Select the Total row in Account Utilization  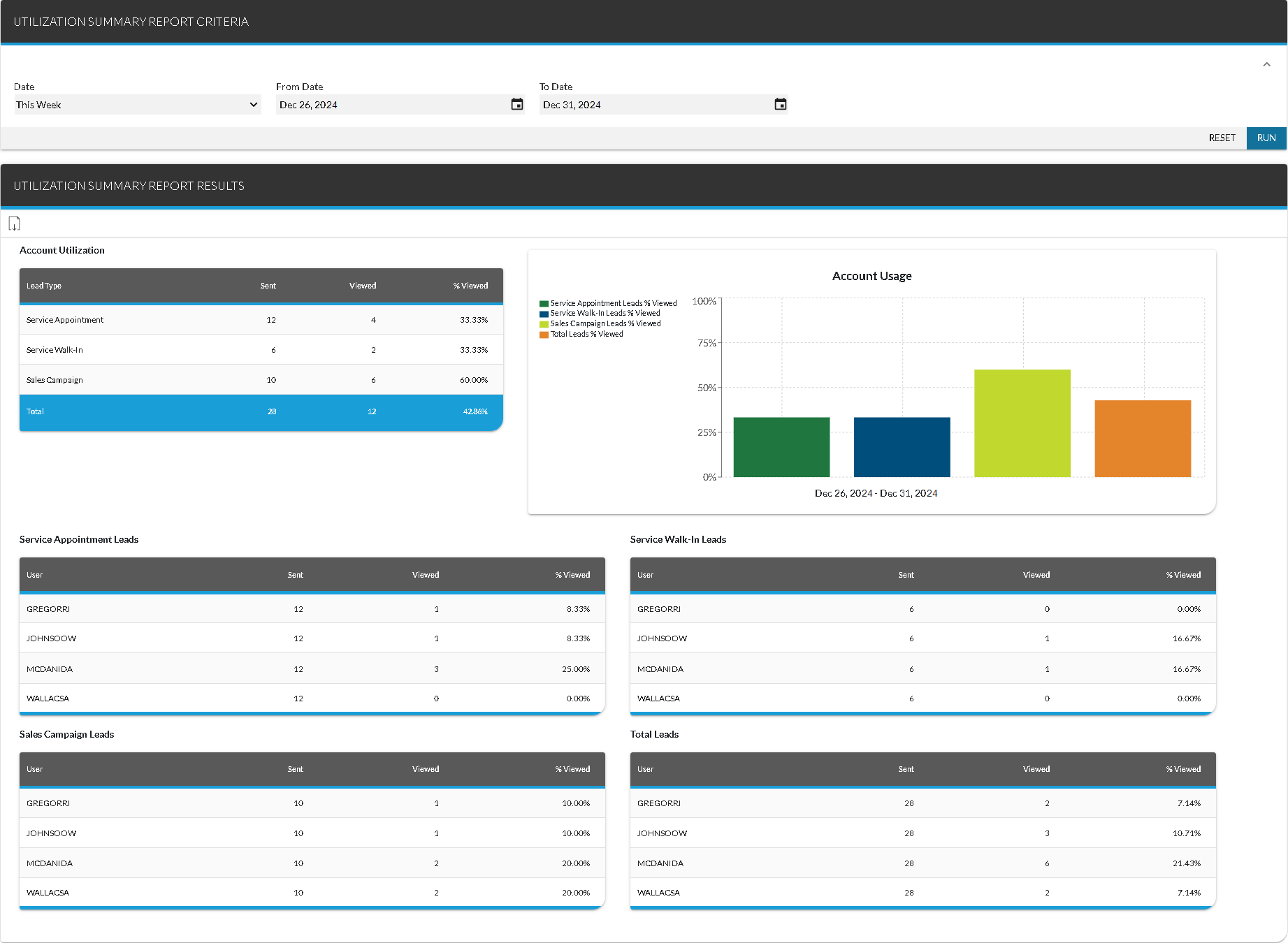(x=261, y=412)
